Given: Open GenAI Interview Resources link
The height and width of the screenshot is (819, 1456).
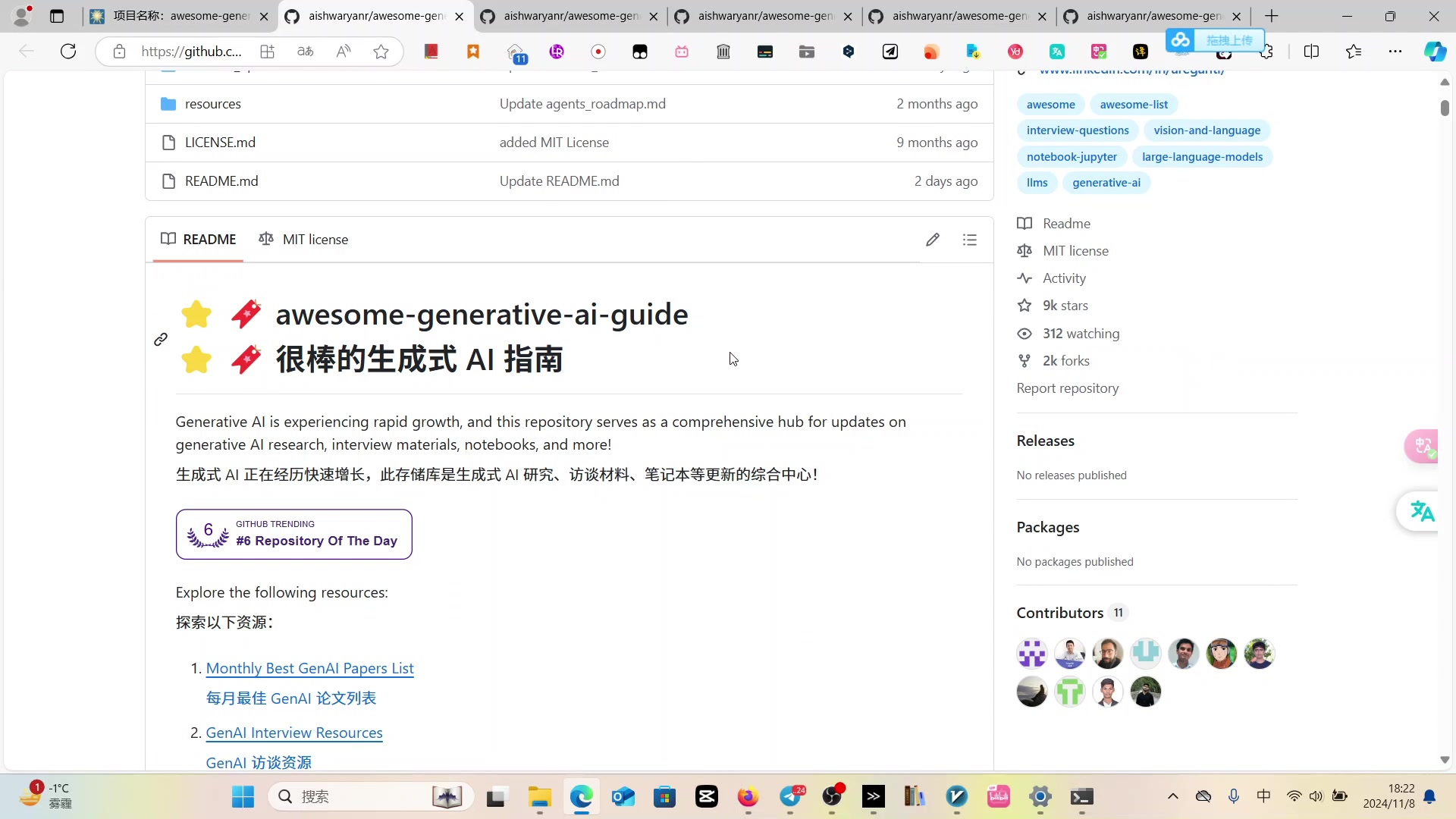Looking at the screenshot, I should pyautogui.click(x=294, y=733).
